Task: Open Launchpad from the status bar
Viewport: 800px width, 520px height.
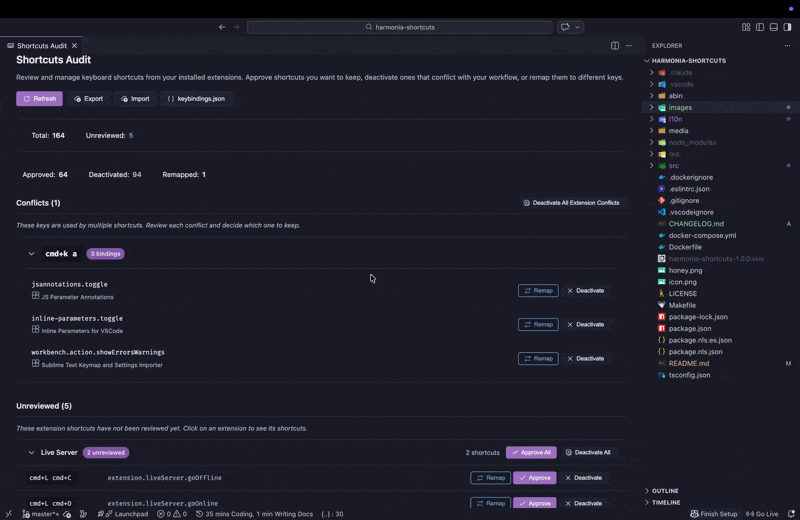Action: click(122, 514)
